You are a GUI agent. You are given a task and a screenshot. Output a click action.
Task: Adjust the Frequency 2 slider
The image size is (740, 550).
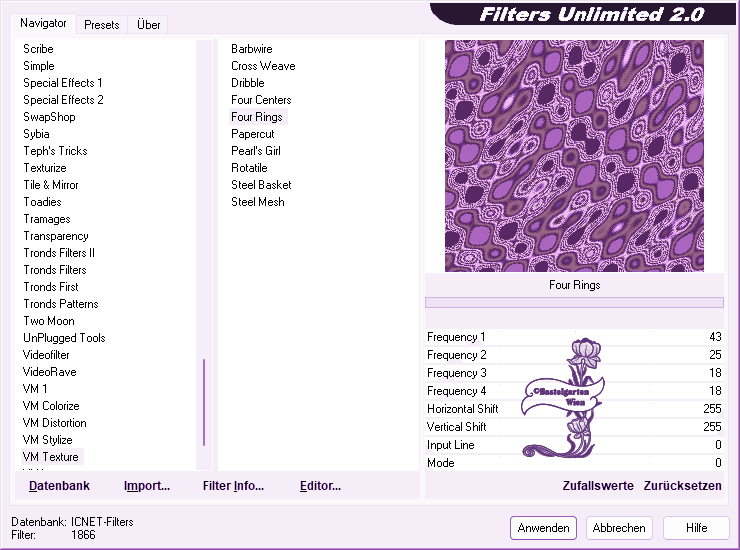(x=574, y=355)
